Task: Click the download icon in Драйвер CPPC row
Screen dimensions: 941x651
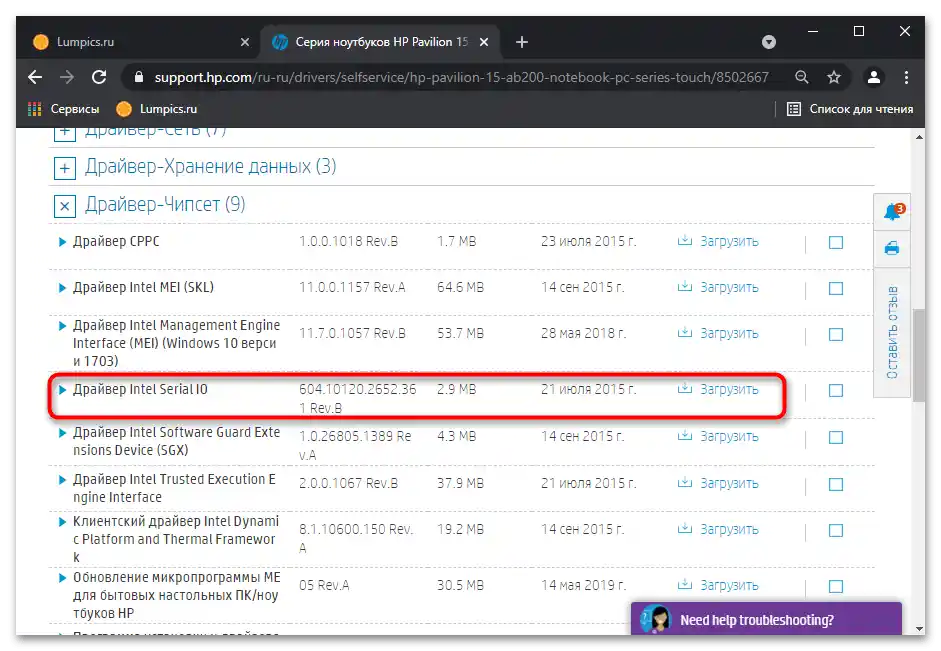Action: coord(685,241)
